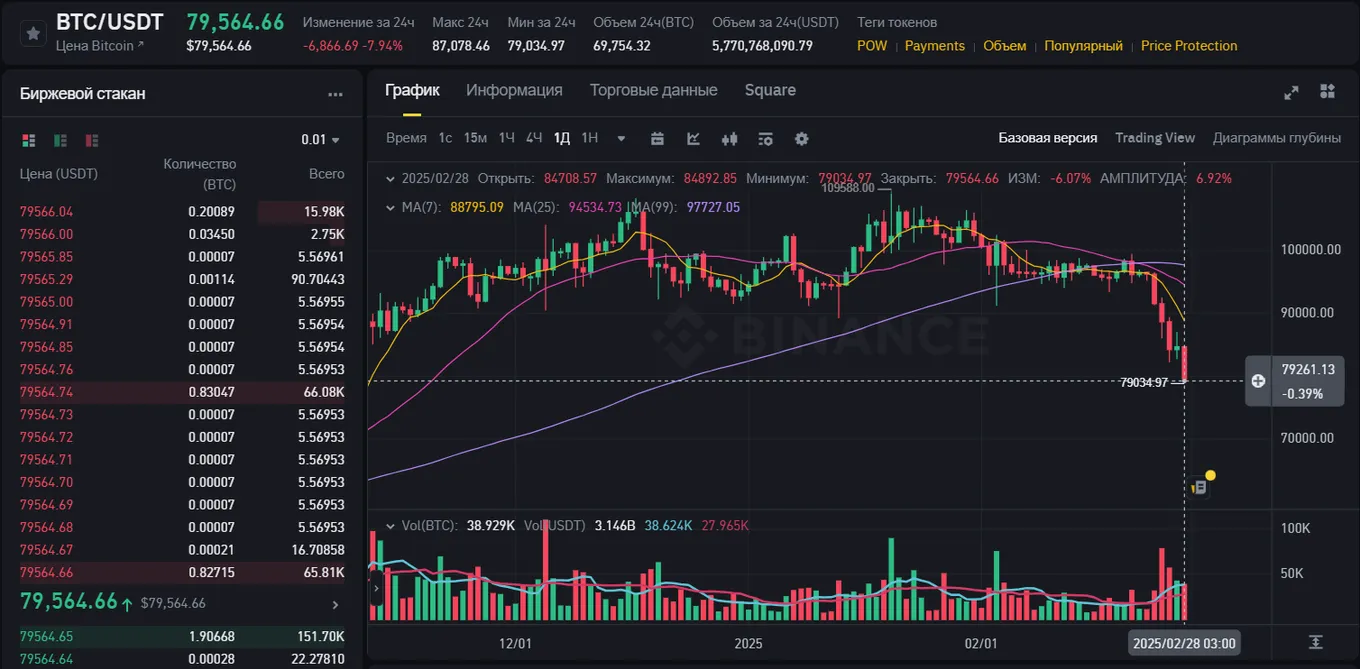Collapse the 2025/02/28 OHLC info row
Screen dimensions: 1360x669
[391, 179]
